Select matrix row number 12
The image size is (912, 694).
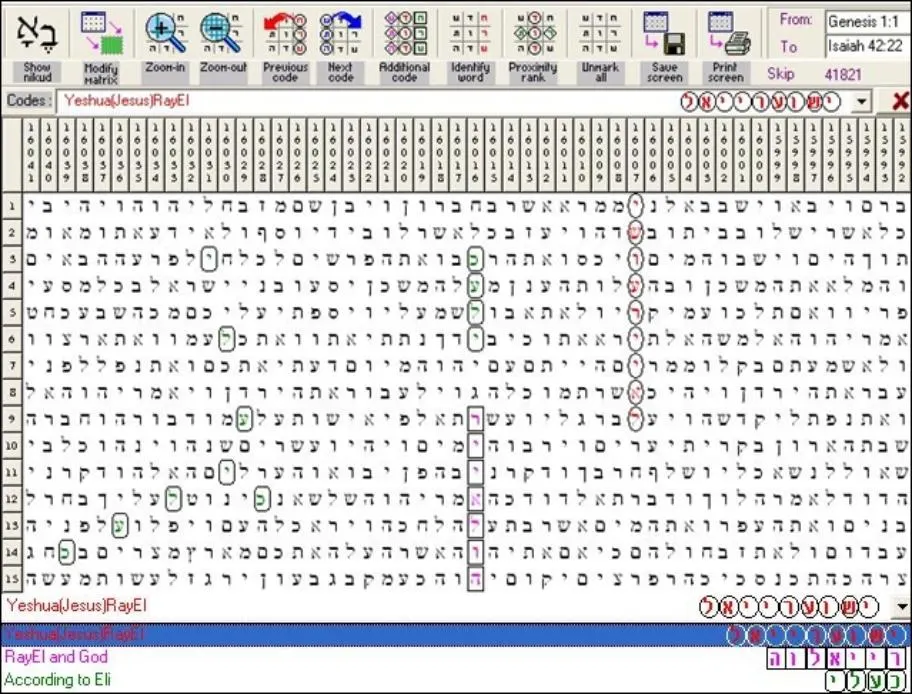tap(12, 499)
